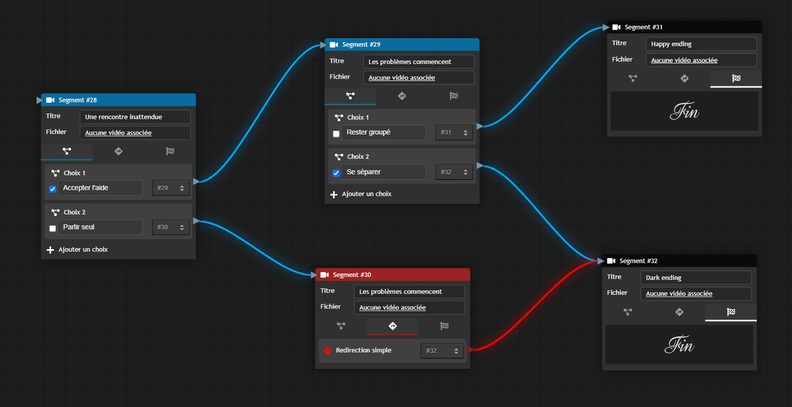792x407 pixels.
Task: Uncheck the Accepter l'aide checkbox
Action: coord(53,188)
